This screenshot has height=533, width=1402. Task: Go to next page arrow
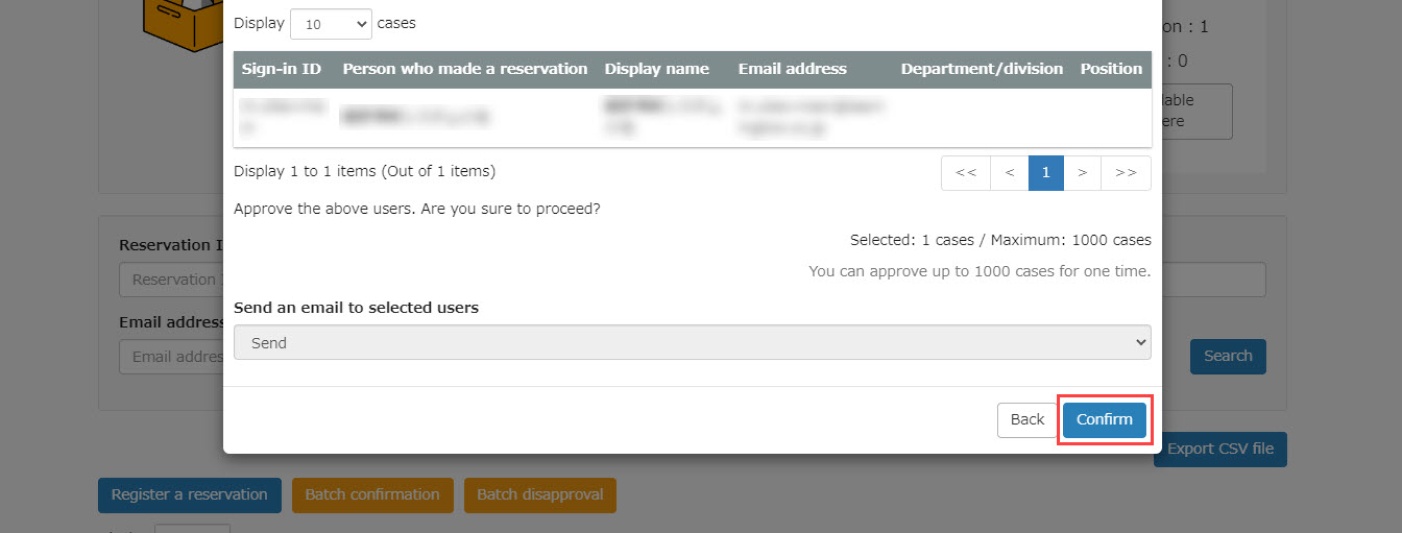(1082, 173)
